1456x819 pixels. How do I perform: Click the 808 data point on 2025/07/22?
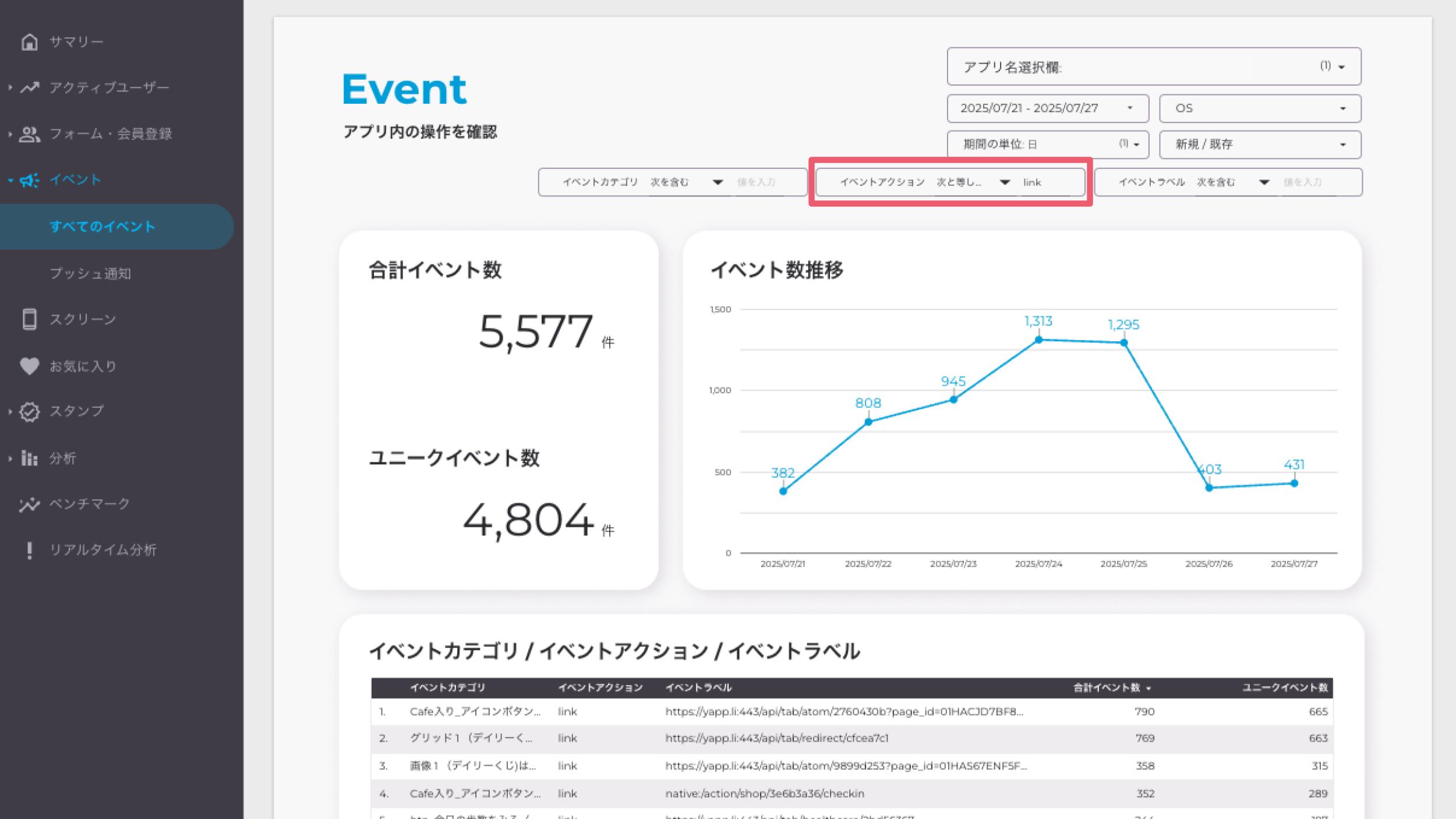pyautogui.click(x=868, y=422)
